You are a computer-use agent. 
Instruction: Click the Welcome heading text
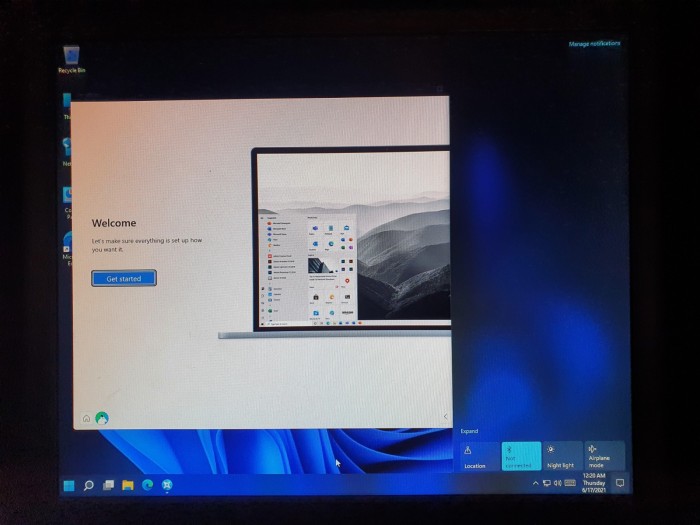pos(114,223)
